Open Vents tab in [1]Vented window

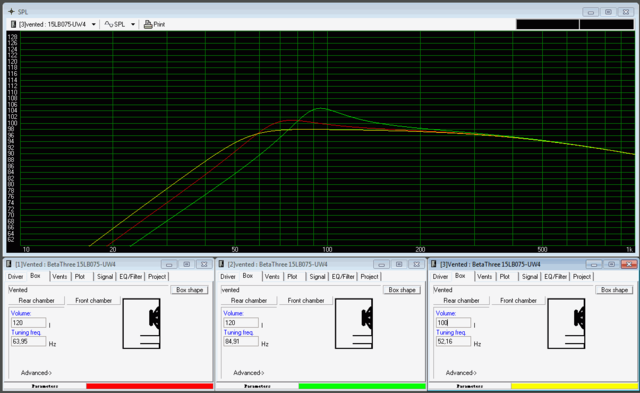click(x=60, y=277)
